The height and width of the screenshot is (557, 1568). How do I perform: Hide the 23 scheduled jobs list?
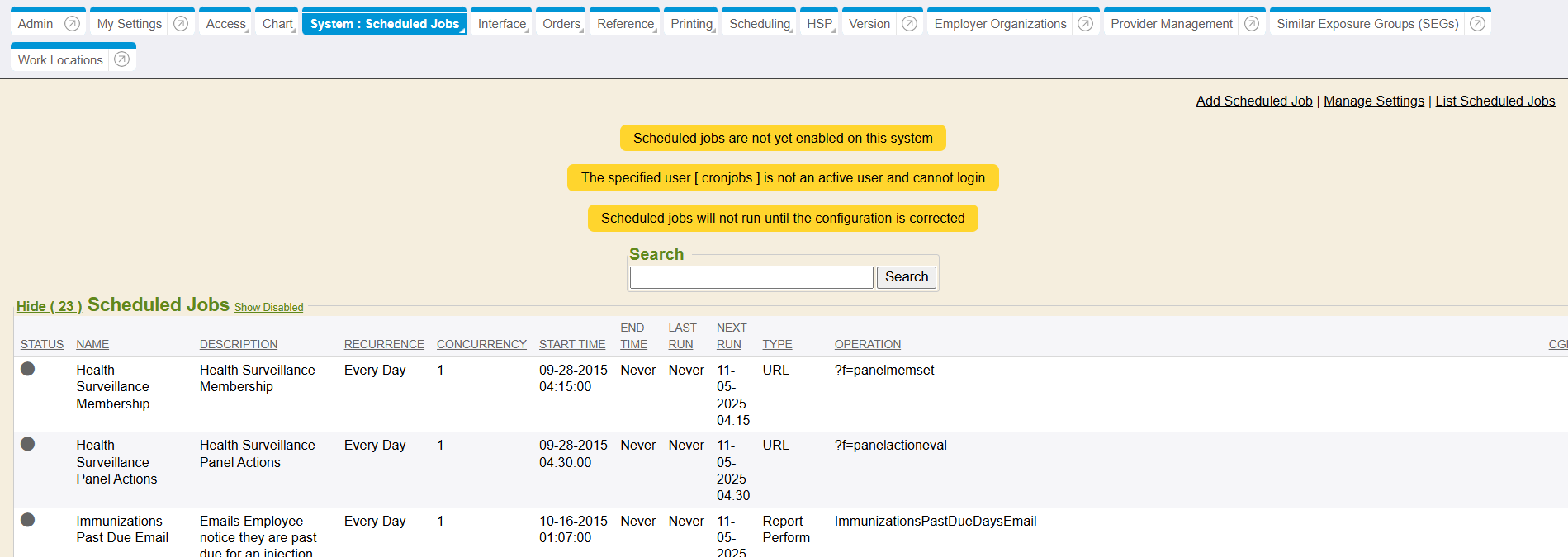click(x=49, y=306)
